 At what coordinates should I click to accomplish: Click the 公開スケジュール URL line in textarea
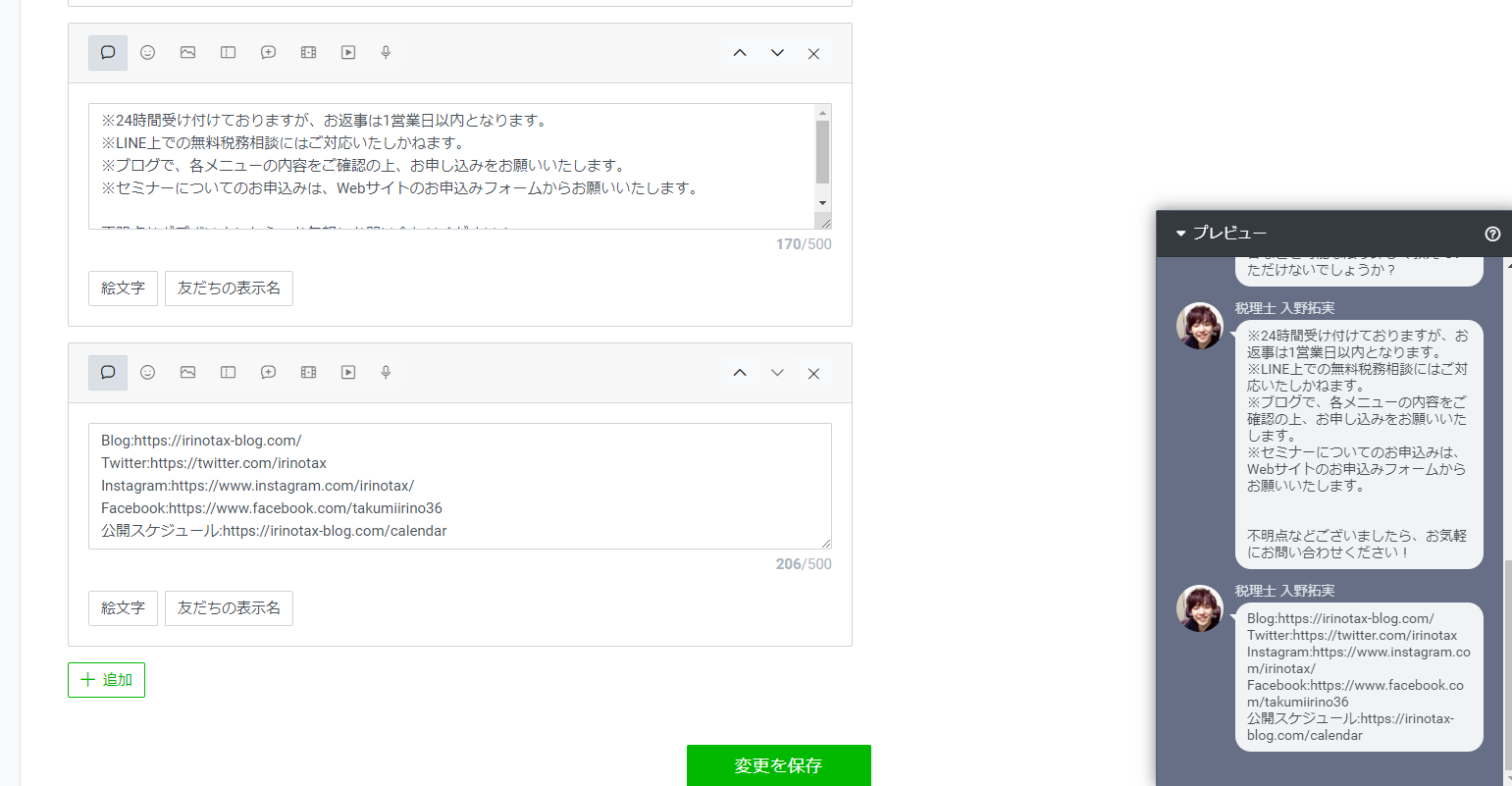point(274,531)
